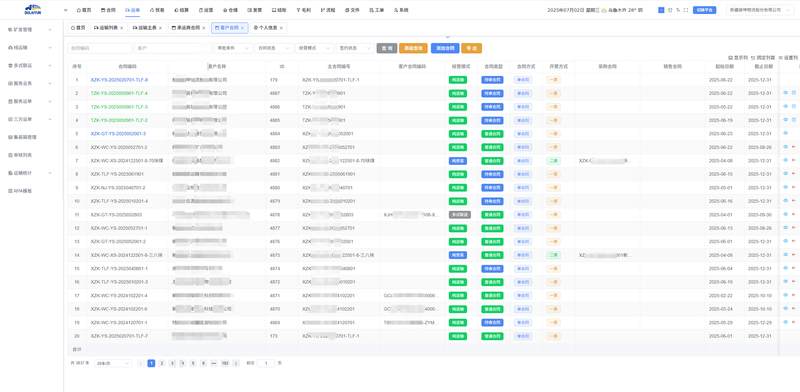Screen dimensions: 800x392
Task: Click the blue 切换平台 button
Action: point(705,10)
